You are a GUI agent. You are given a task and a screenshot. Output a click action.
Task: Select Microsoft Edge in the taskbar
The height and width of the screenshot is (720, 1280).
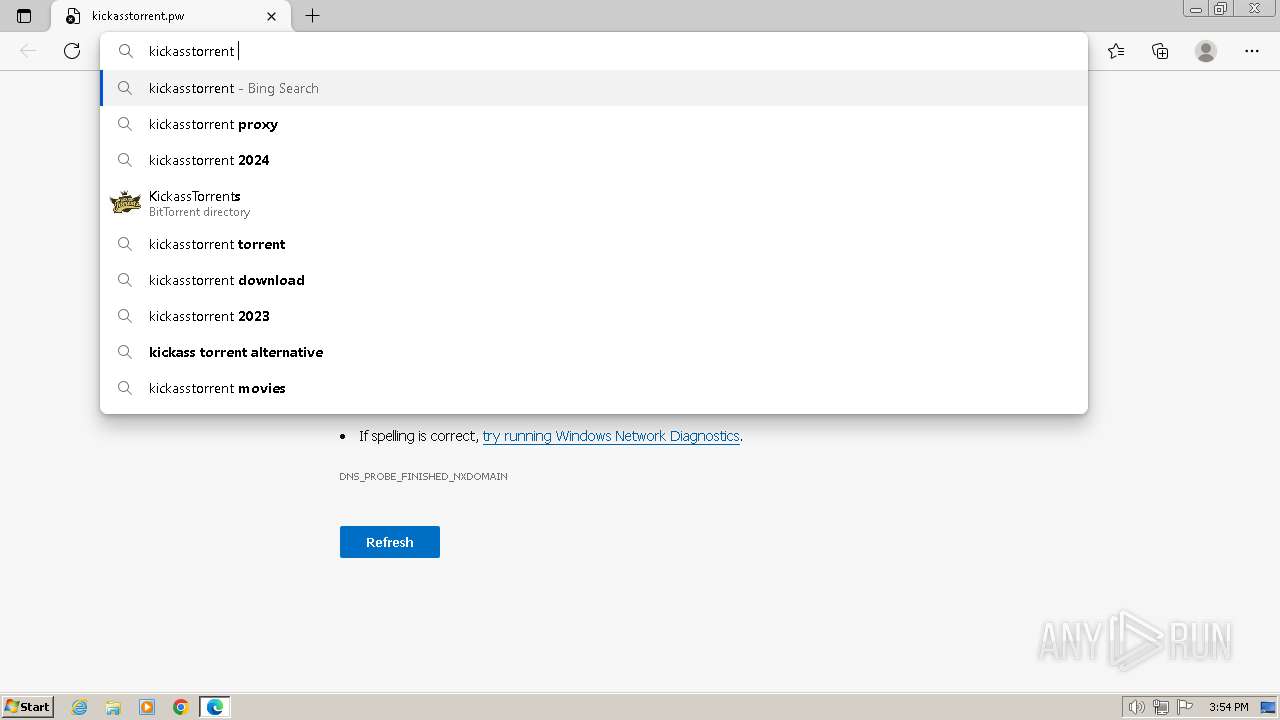(x=215, y=707)
